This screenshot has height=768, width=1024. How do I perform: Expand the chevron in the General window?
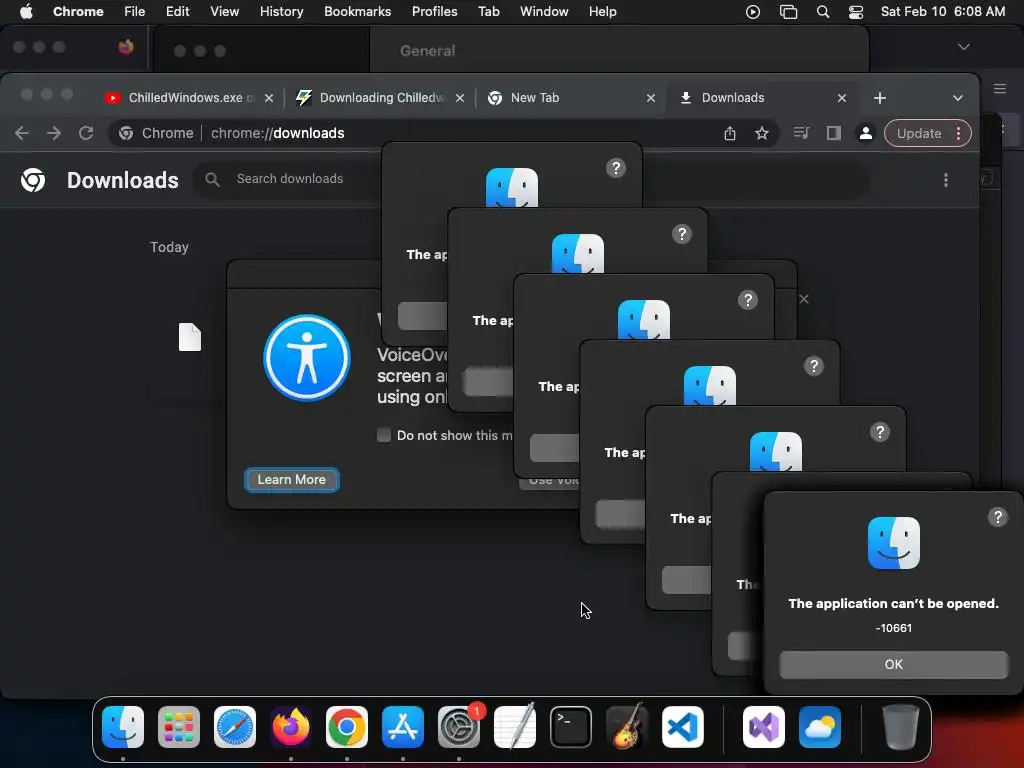pos(963,47)
